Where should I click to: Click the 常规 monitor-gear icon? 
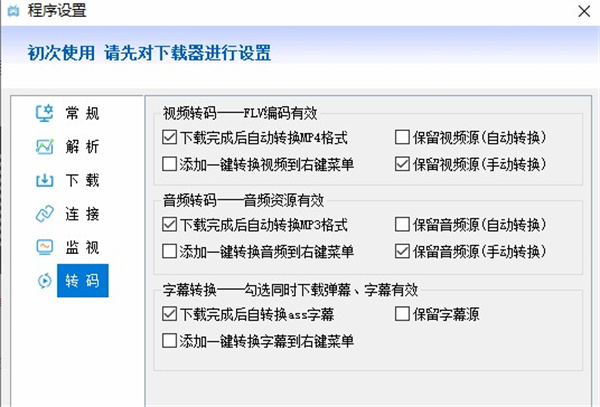tap(44, 113)
